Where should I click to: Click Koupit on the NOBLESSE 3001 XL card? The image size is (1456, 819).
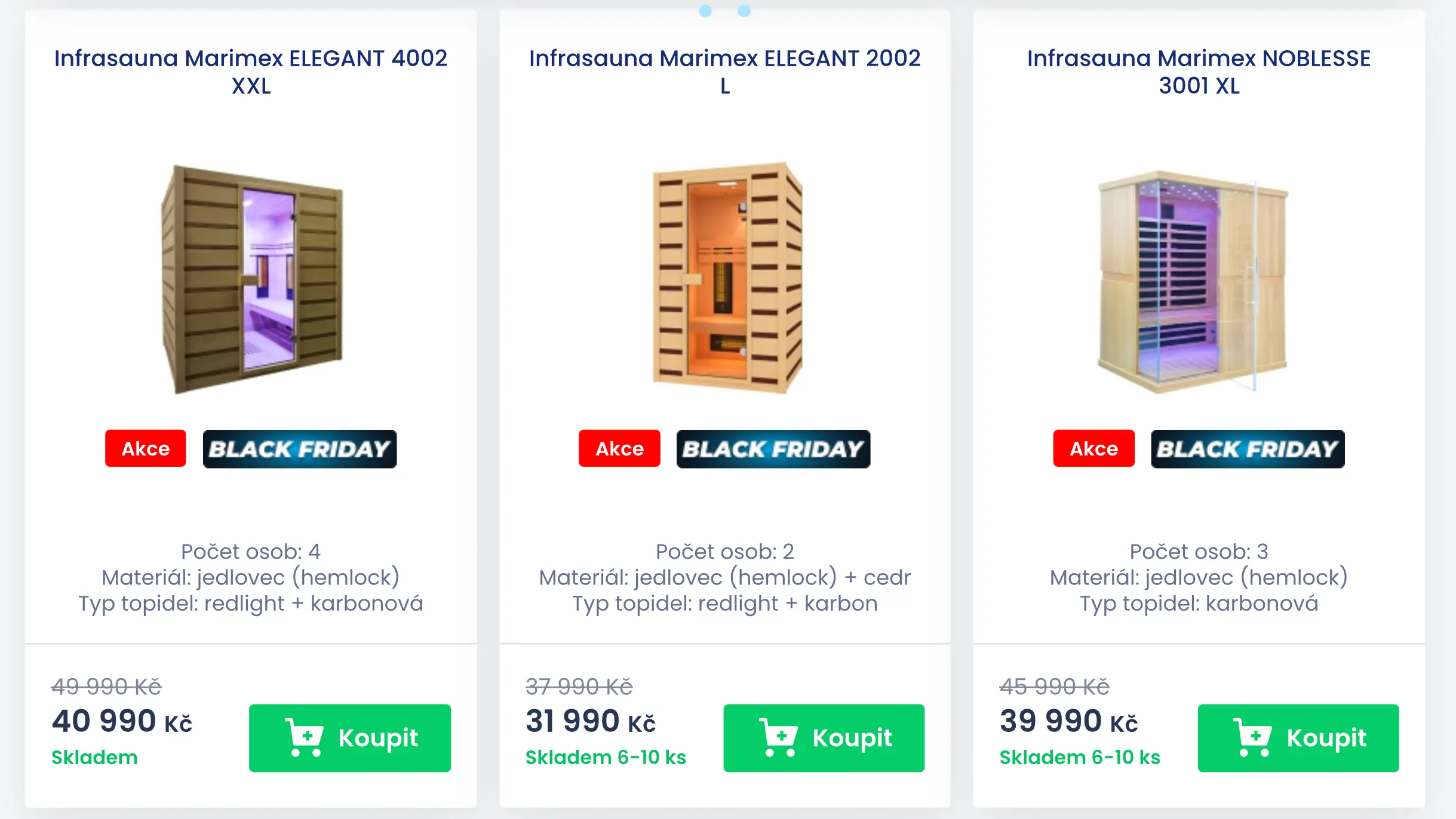click(x=1298, y=738)
